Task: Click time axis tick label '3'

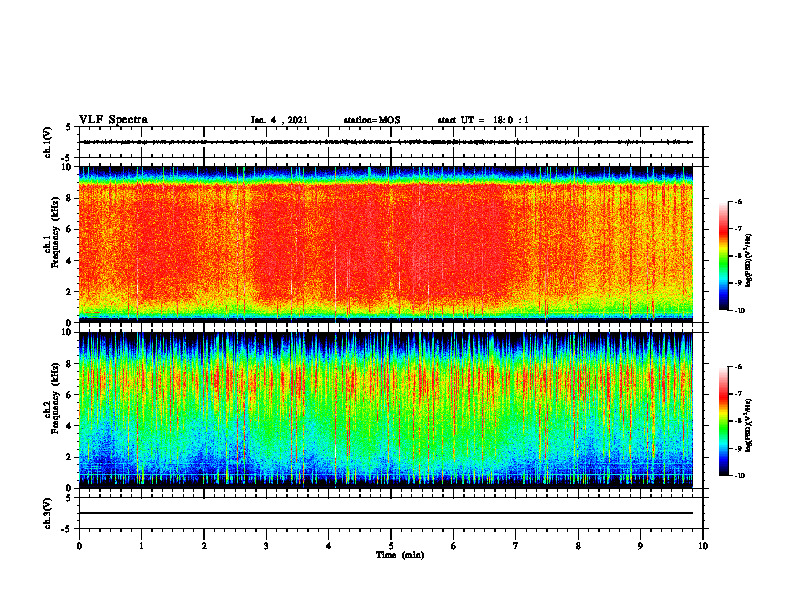Action: coord(266,546)
